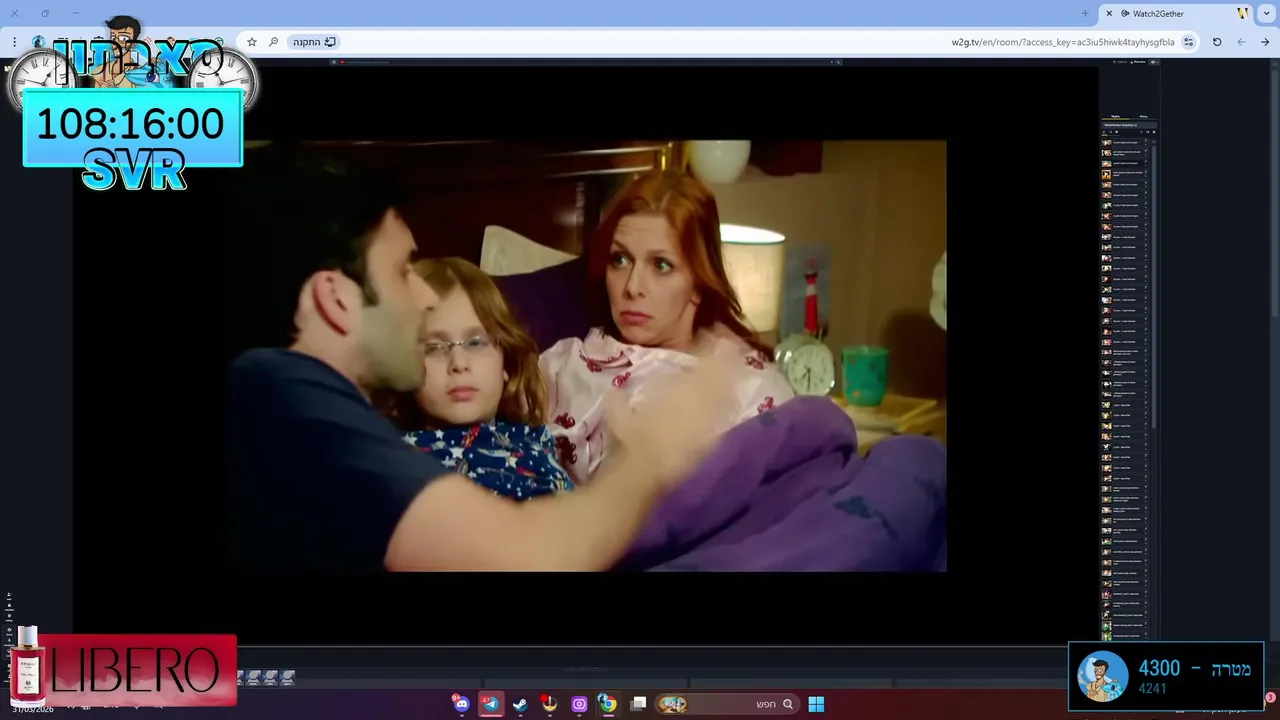Click the חפש taskbar search box
The width and height of the screenshot is (1280, 720).
coord(728,704)
